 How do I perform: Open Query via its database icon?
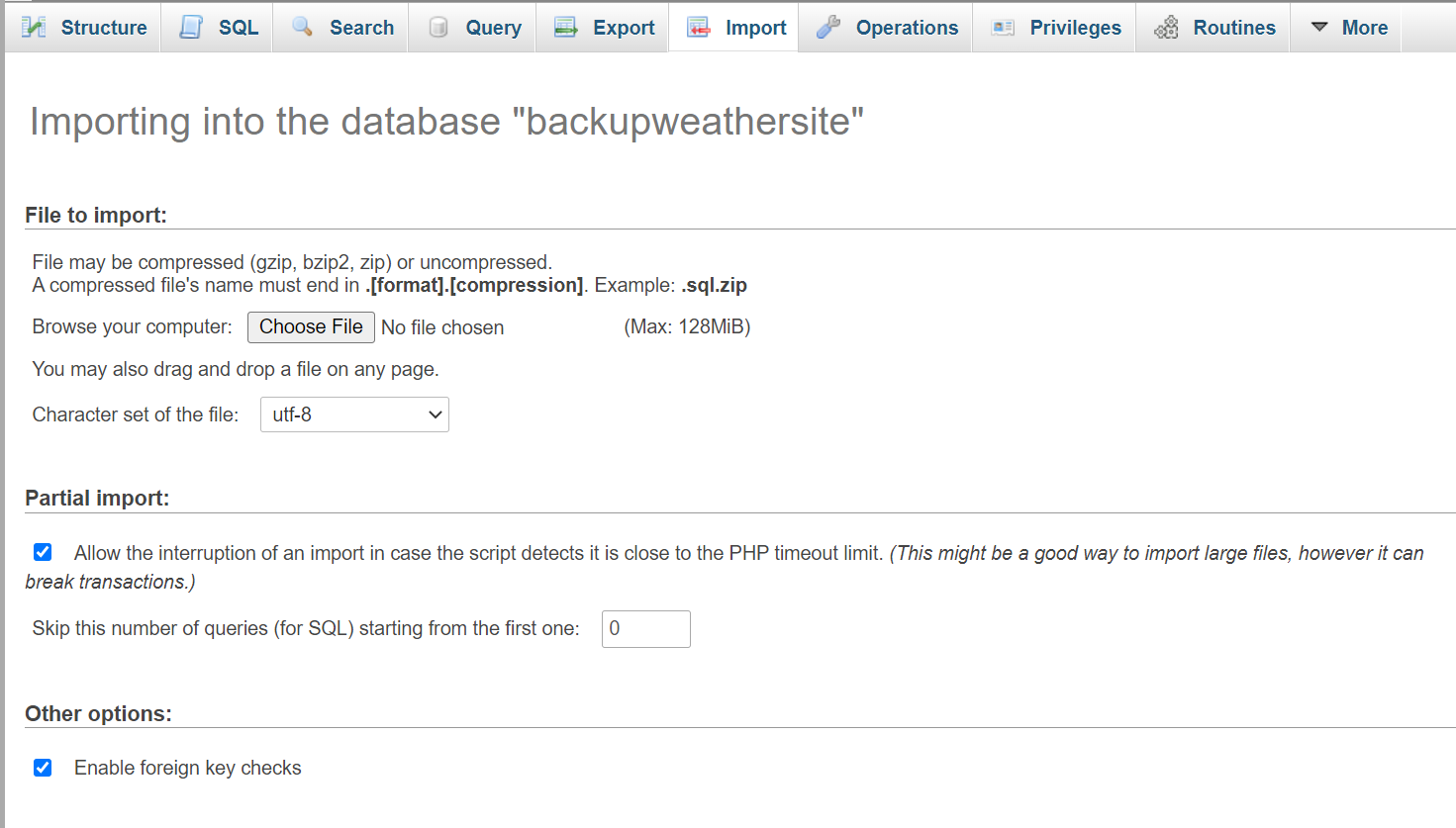(x=437, y=27)
